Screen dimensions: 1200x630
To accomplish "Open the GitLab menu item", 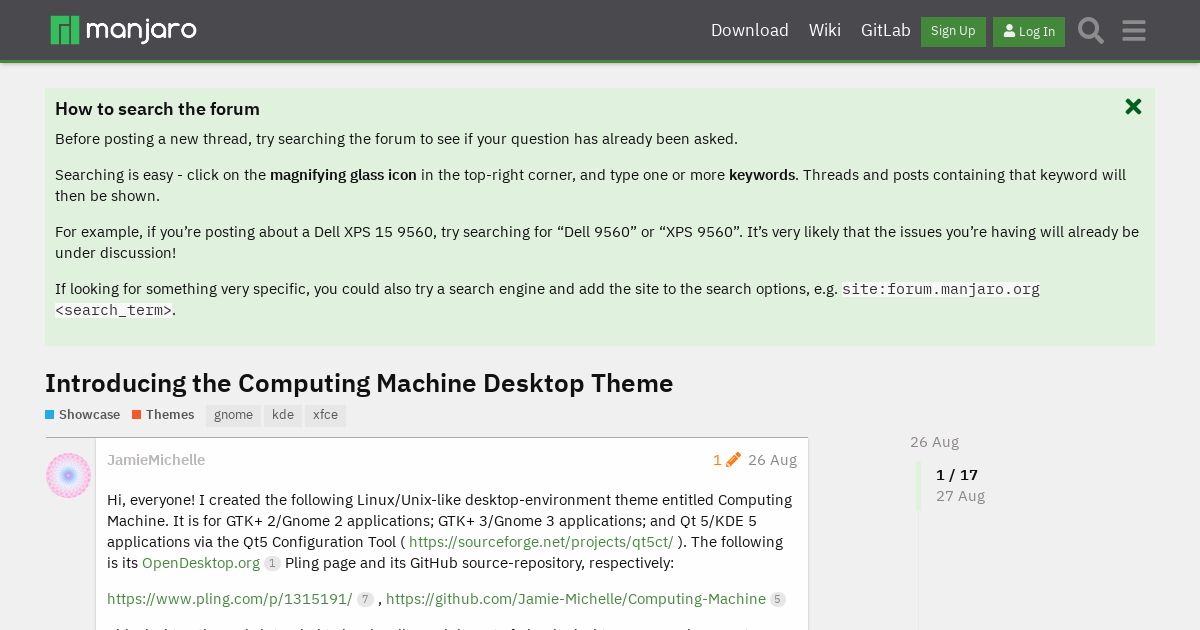I will click(x=886, y=30).
